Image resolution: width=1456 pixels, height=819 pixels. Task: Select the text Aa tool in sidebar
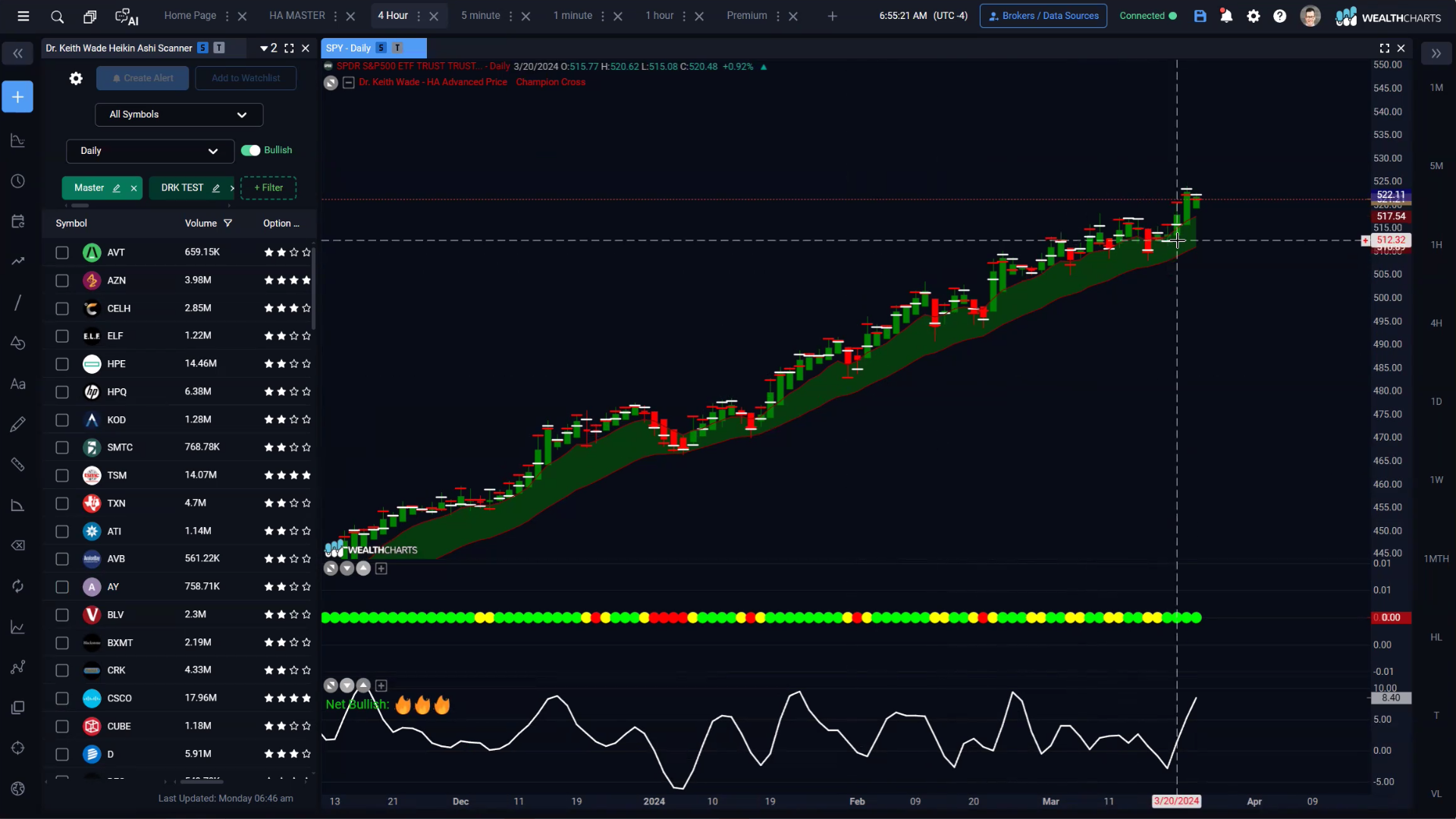click(x=17, y=384)
